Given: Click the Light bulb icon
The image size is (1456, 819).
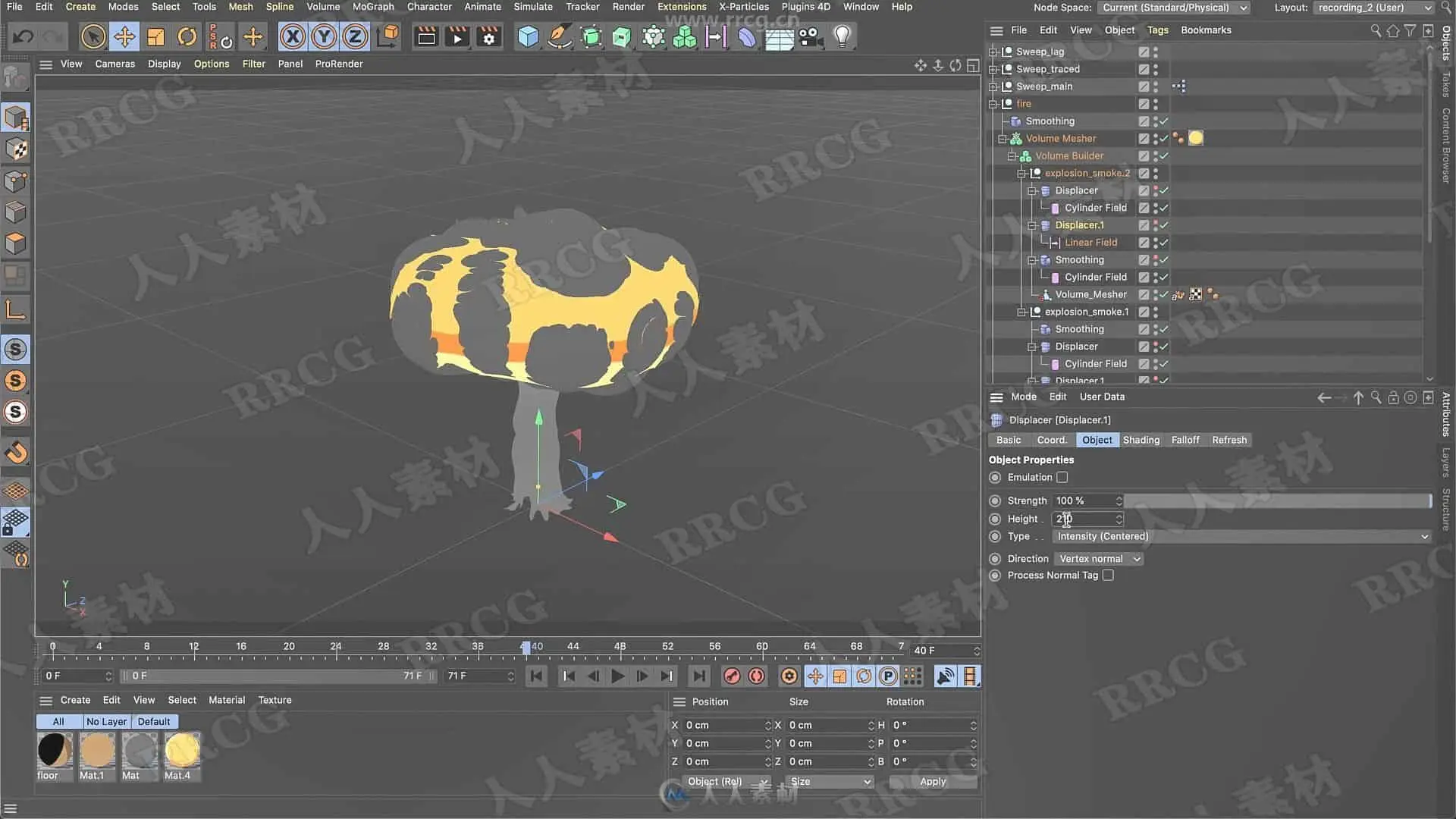Looking at the screenshot, I should click(x=842, y=36).
